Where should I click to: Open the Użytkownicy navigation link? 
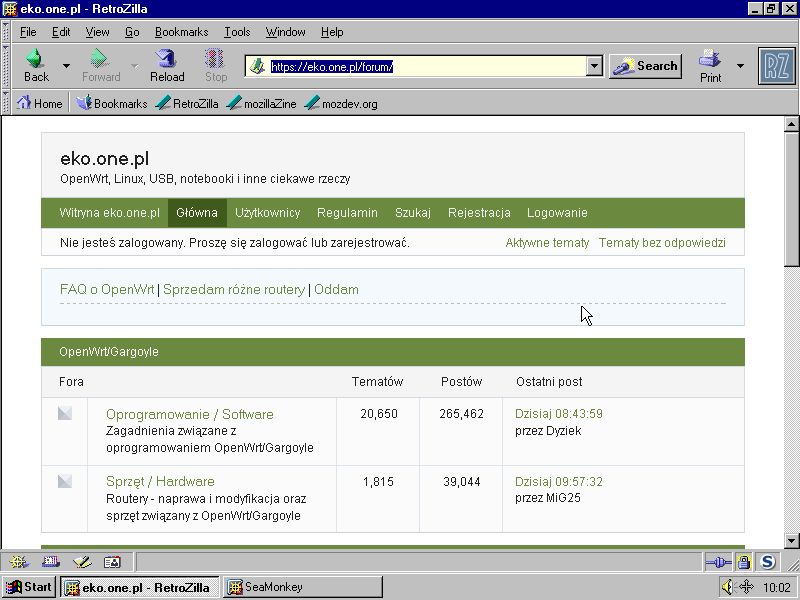coord(267,213)
